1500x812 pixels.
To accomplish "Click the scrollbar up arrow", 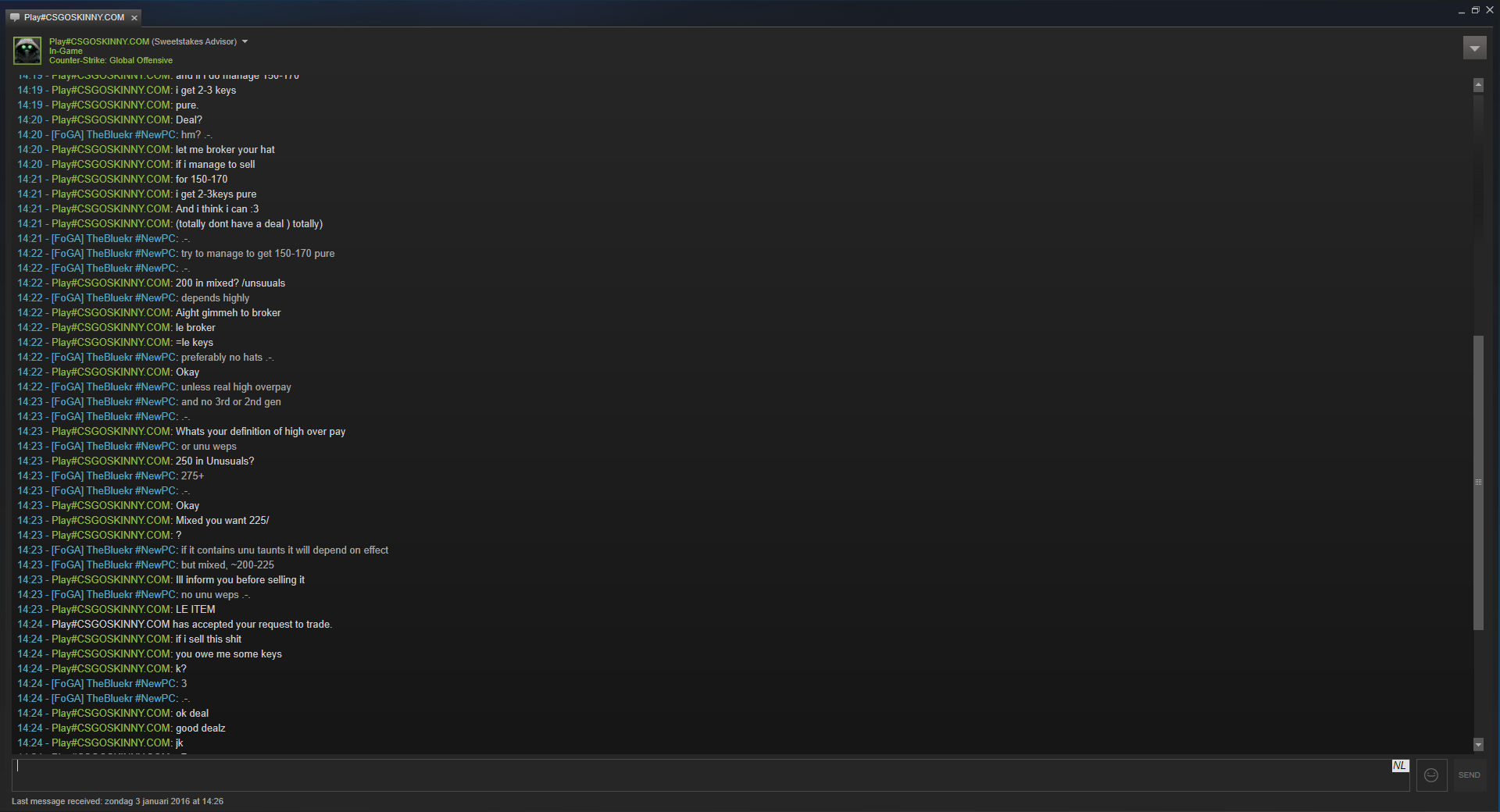I will click(x=1478, y=84).
